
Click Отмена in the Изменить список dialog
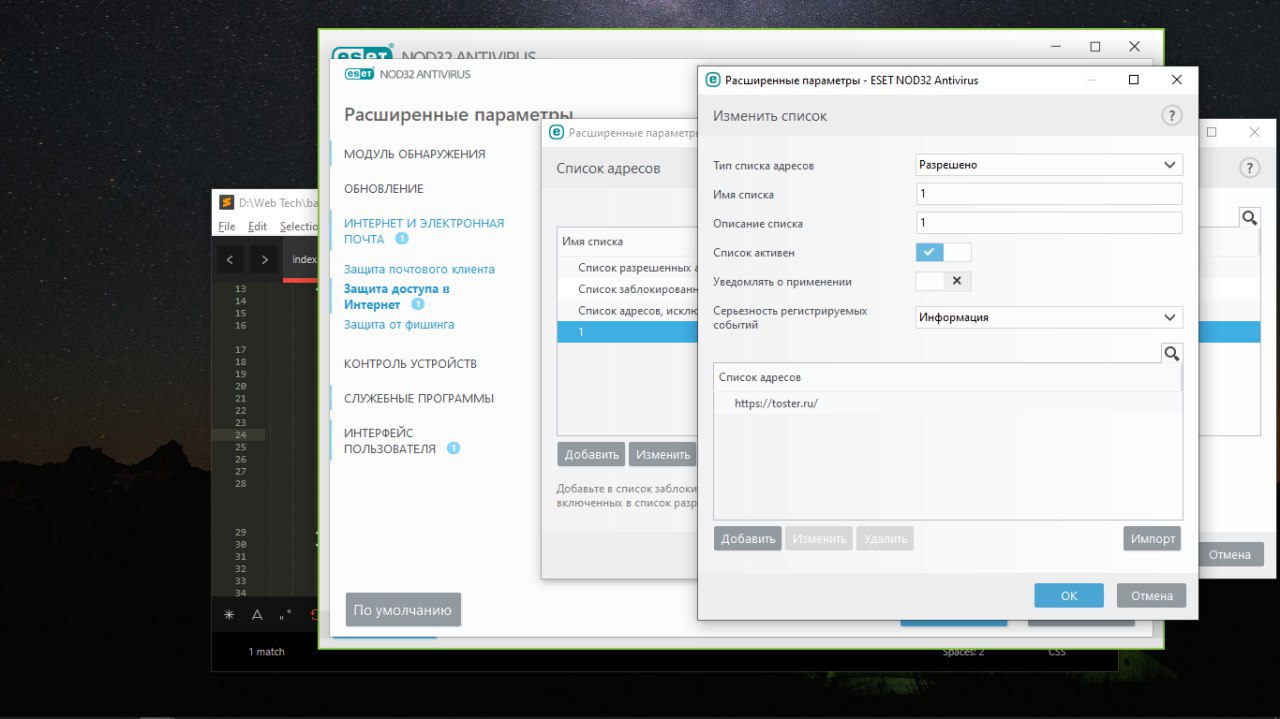click(x=1152, y=595)
